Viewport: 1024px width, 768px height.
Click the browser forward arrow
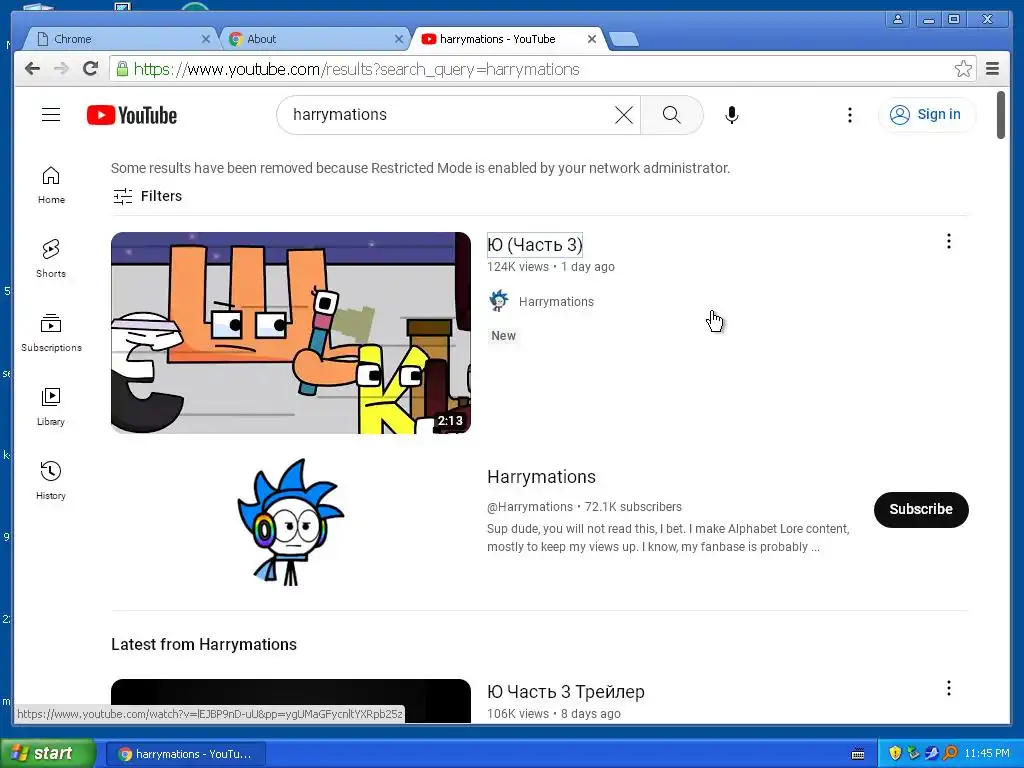(x=61, y=69)
